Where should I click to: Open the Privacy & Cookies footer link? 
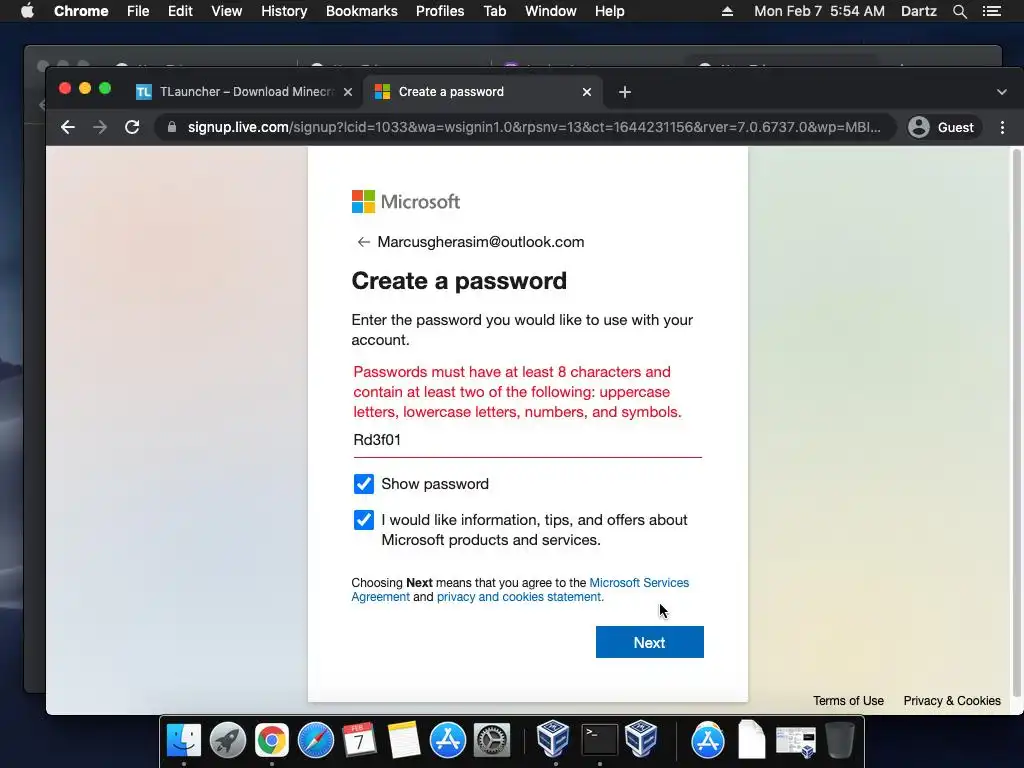[x=952, y=701]
